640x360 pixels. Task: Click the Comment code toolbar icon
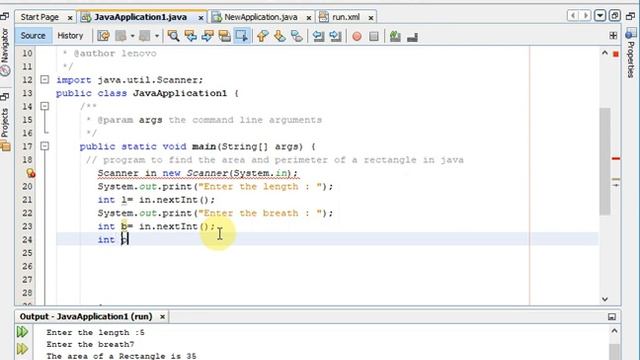(x=395, y=36)
